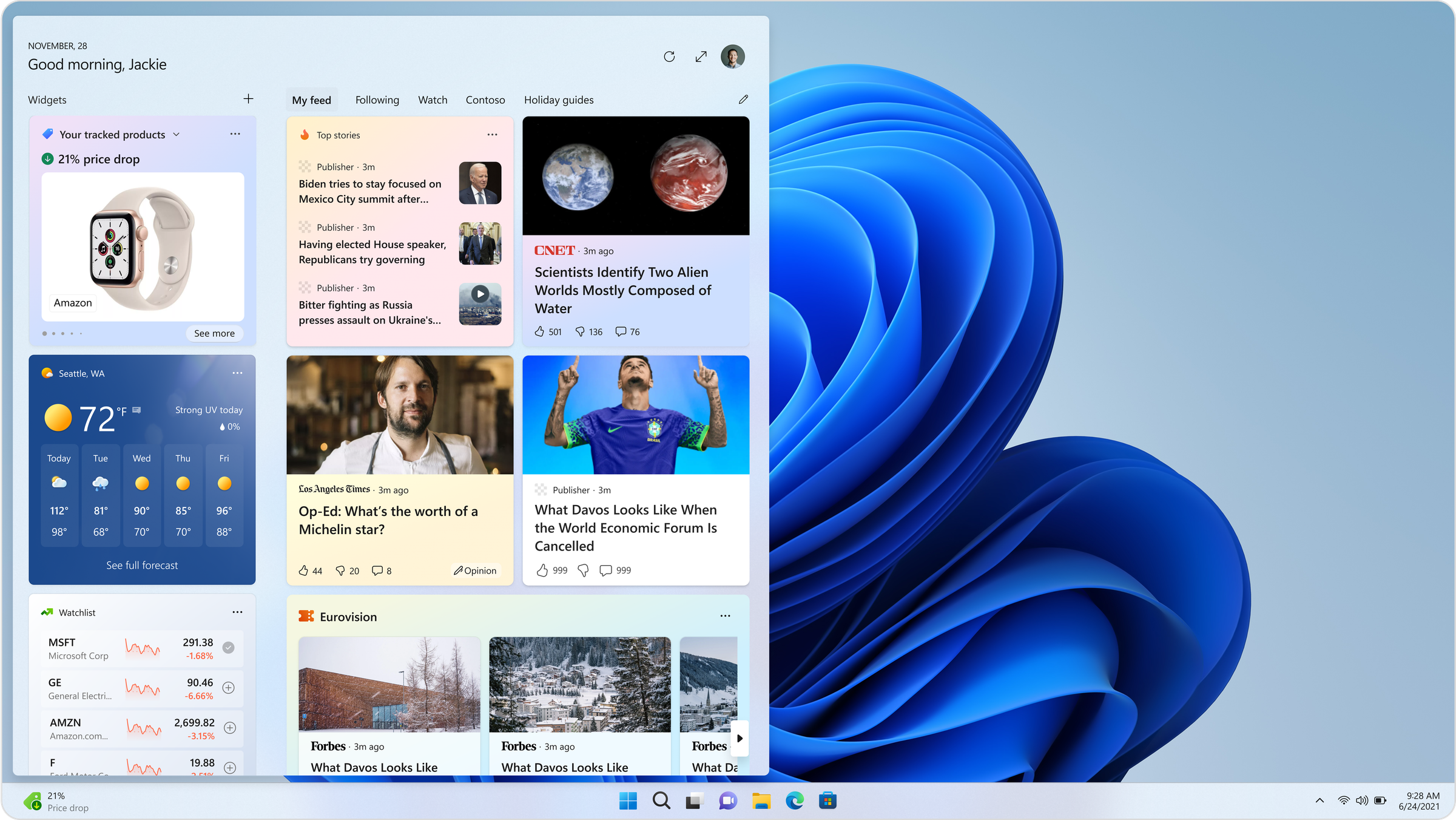Expand Your tracked products dropdown chevron

tap(177, 135)
